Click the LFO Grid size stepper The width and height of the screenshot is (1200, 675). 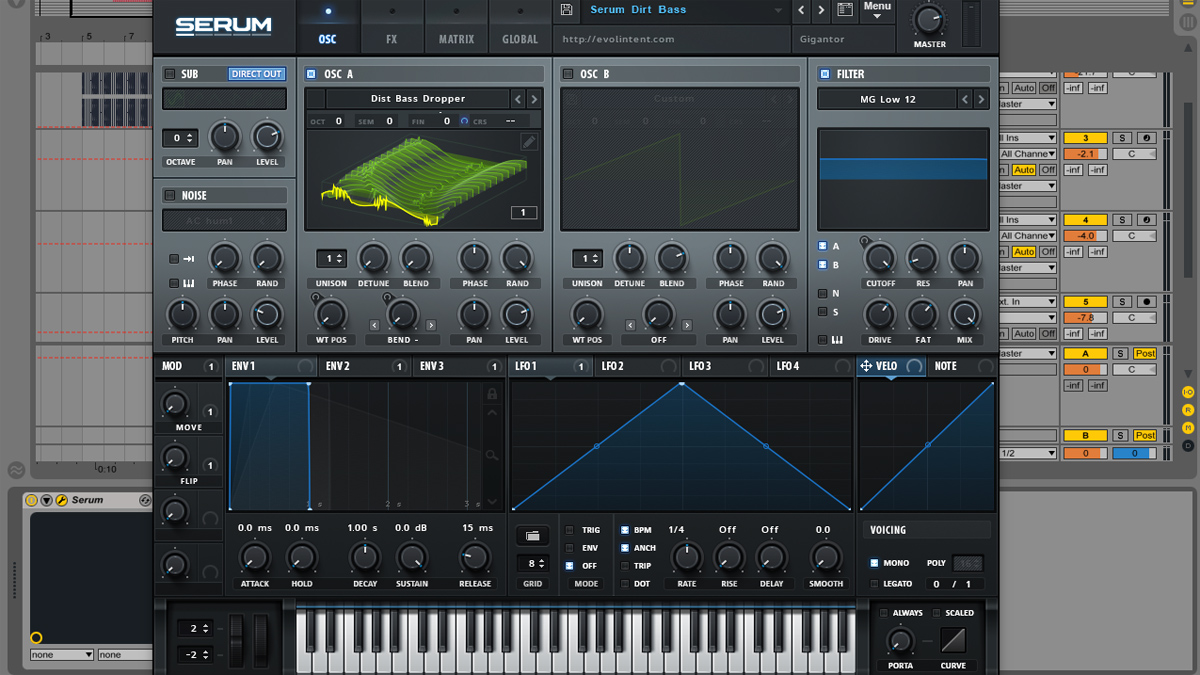point(533,564)
